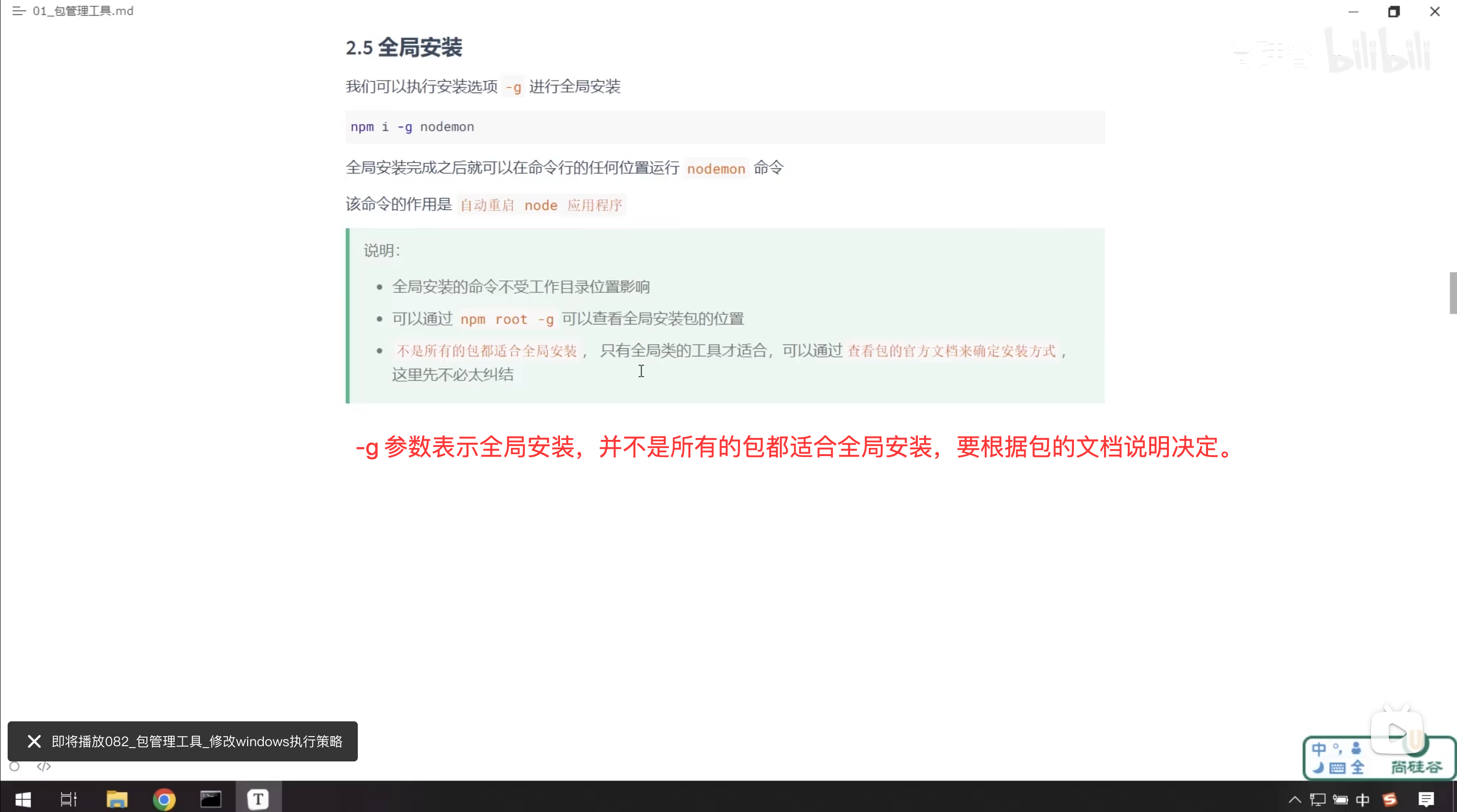Click the circle sidebar toggle in status bar
Viewport: 1457px width, 812px height.
pos(15,766)
